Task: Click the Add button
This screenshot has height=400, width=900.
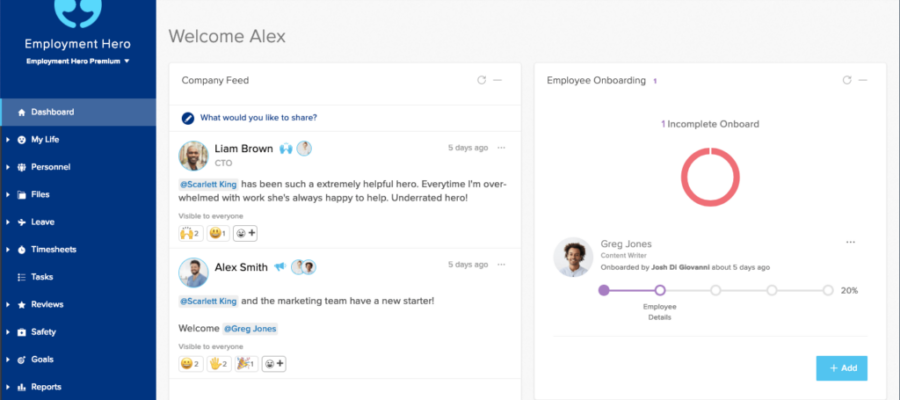Action: [841, 368]
